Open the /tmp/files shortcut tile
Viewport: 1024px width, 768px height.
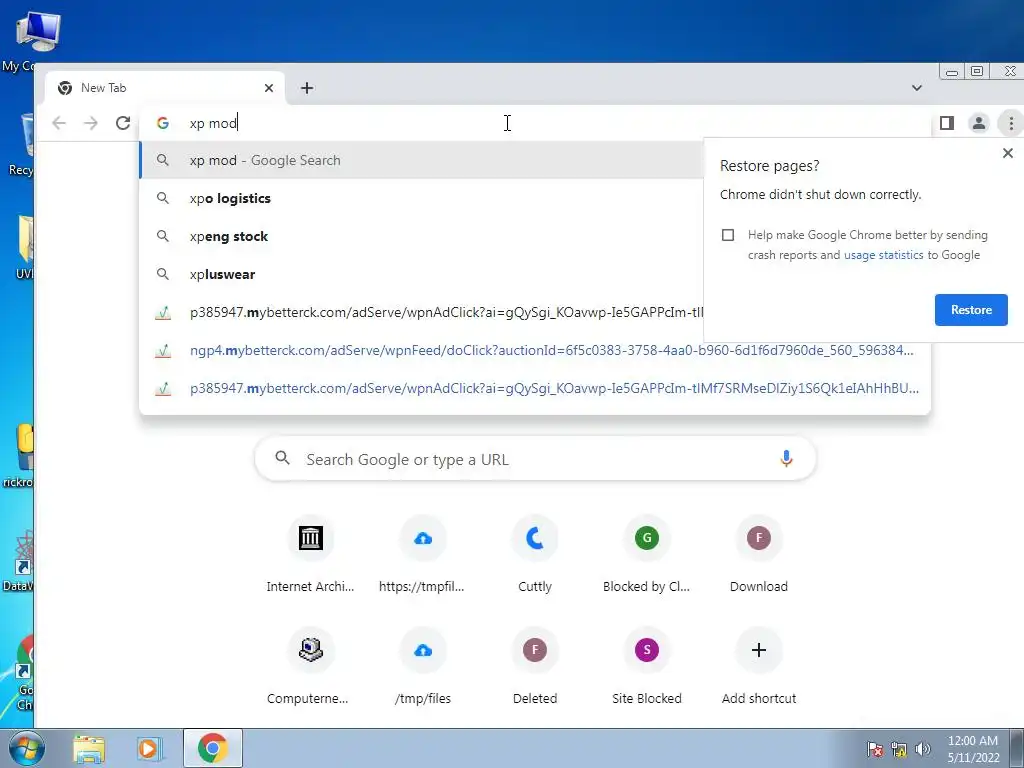[x=423, y=666]
